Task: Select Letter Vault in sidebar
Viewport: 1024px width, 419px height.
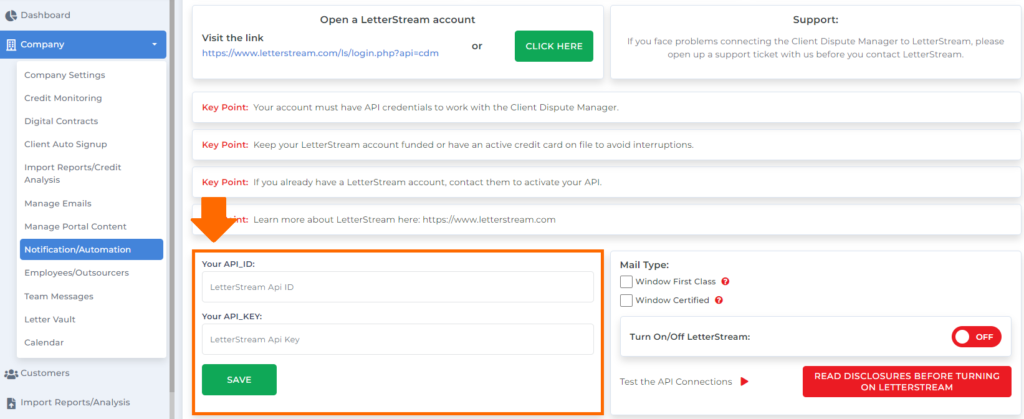Action: [x=50, y=319]
